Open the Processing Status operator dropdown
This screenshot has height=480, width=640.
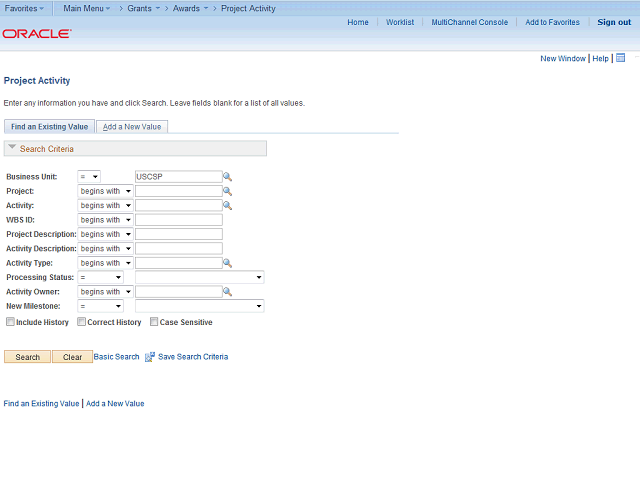(100, 278)
